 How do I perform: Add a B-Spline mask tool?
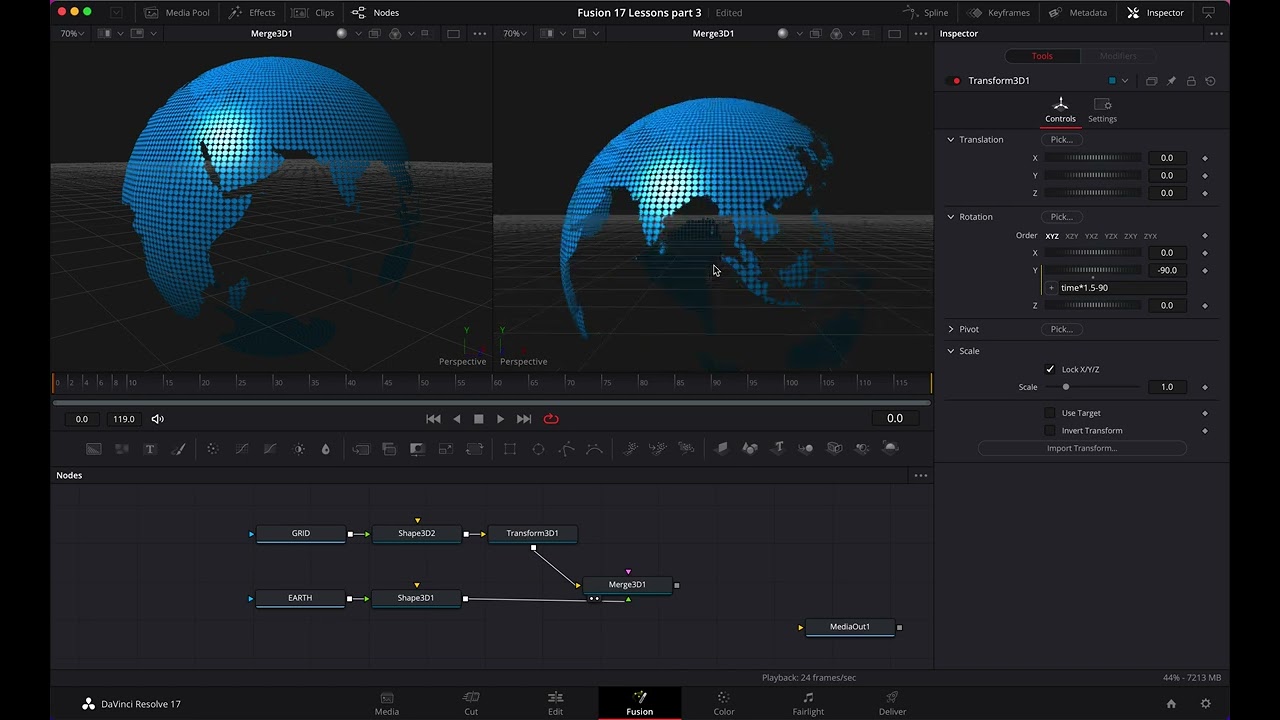594,449
